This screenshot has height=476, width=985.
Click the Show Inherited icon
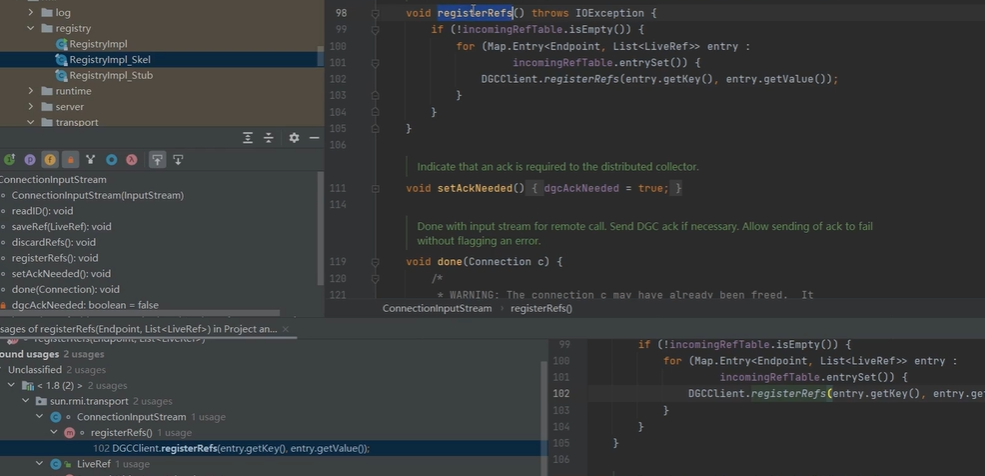[x=91, y=160]
